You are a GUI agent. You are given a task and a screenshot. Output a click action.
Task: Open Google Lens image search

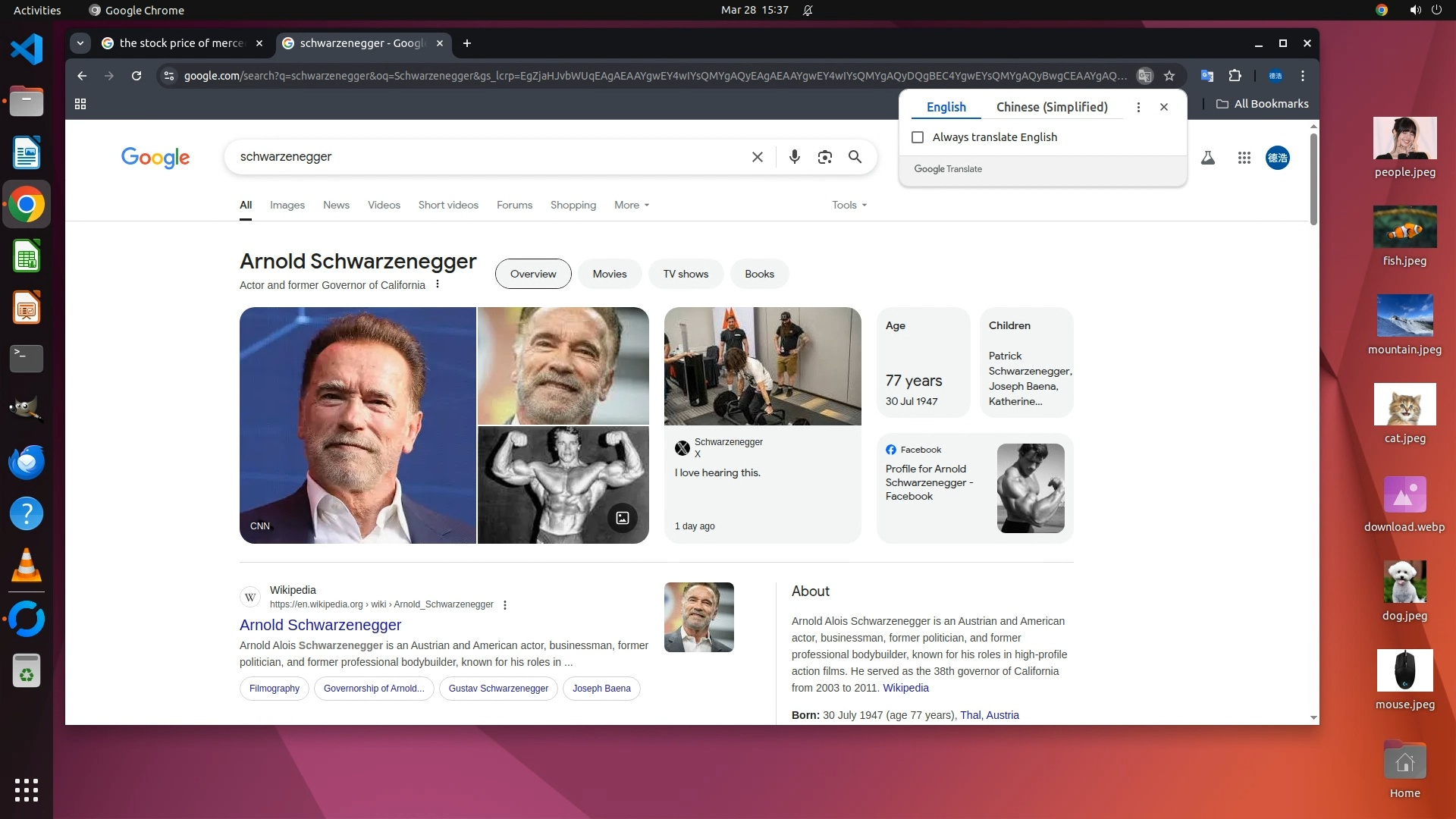point(824,157)
